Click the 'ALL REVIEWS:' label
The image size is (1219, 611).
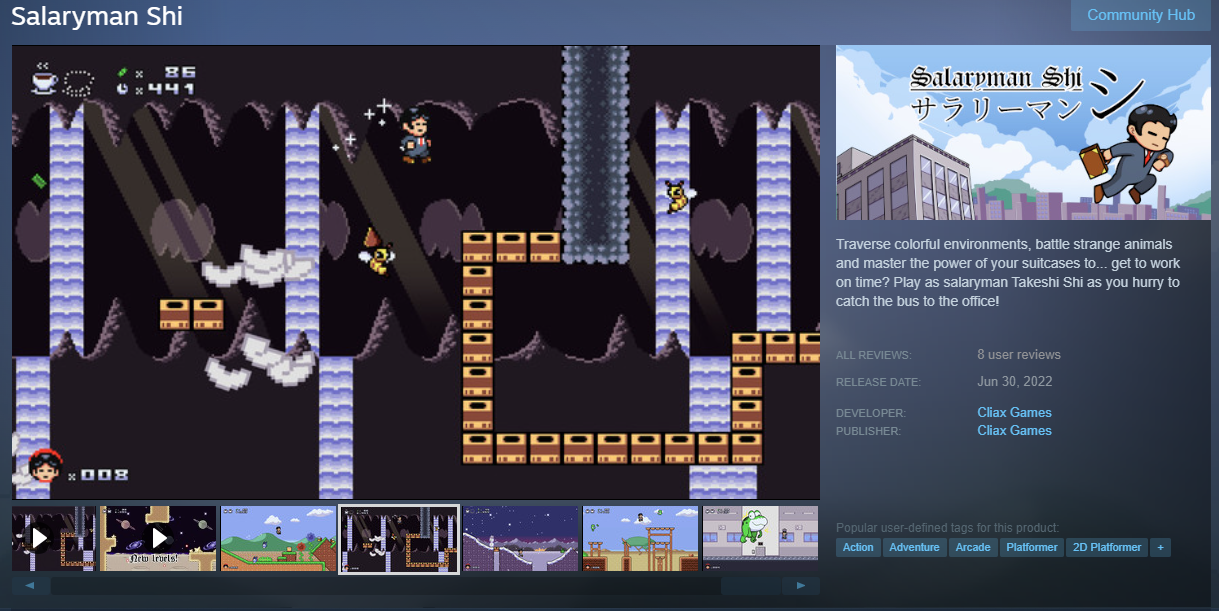click(874, 355)
